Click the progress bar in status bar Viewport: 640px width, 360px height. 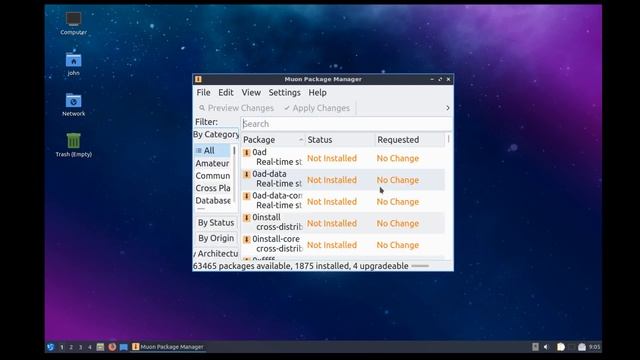coord(420,266)
